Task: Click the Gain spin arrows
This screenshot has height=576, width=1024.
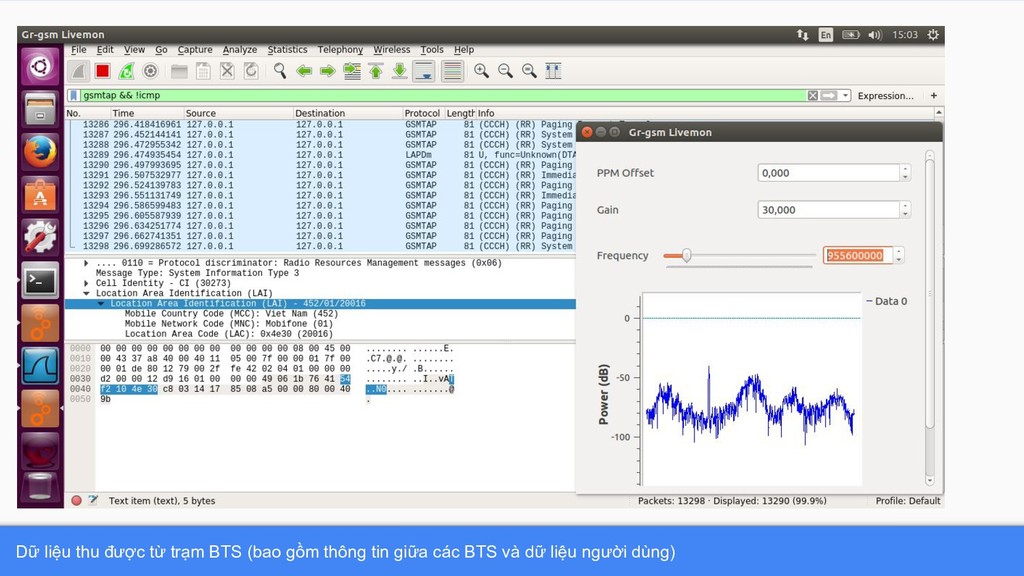Action: pos(905,210)
